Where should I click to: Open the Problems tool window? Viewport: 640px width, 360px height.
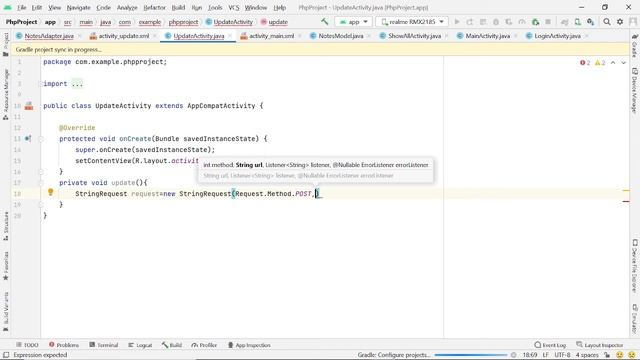tap(64, 345)
